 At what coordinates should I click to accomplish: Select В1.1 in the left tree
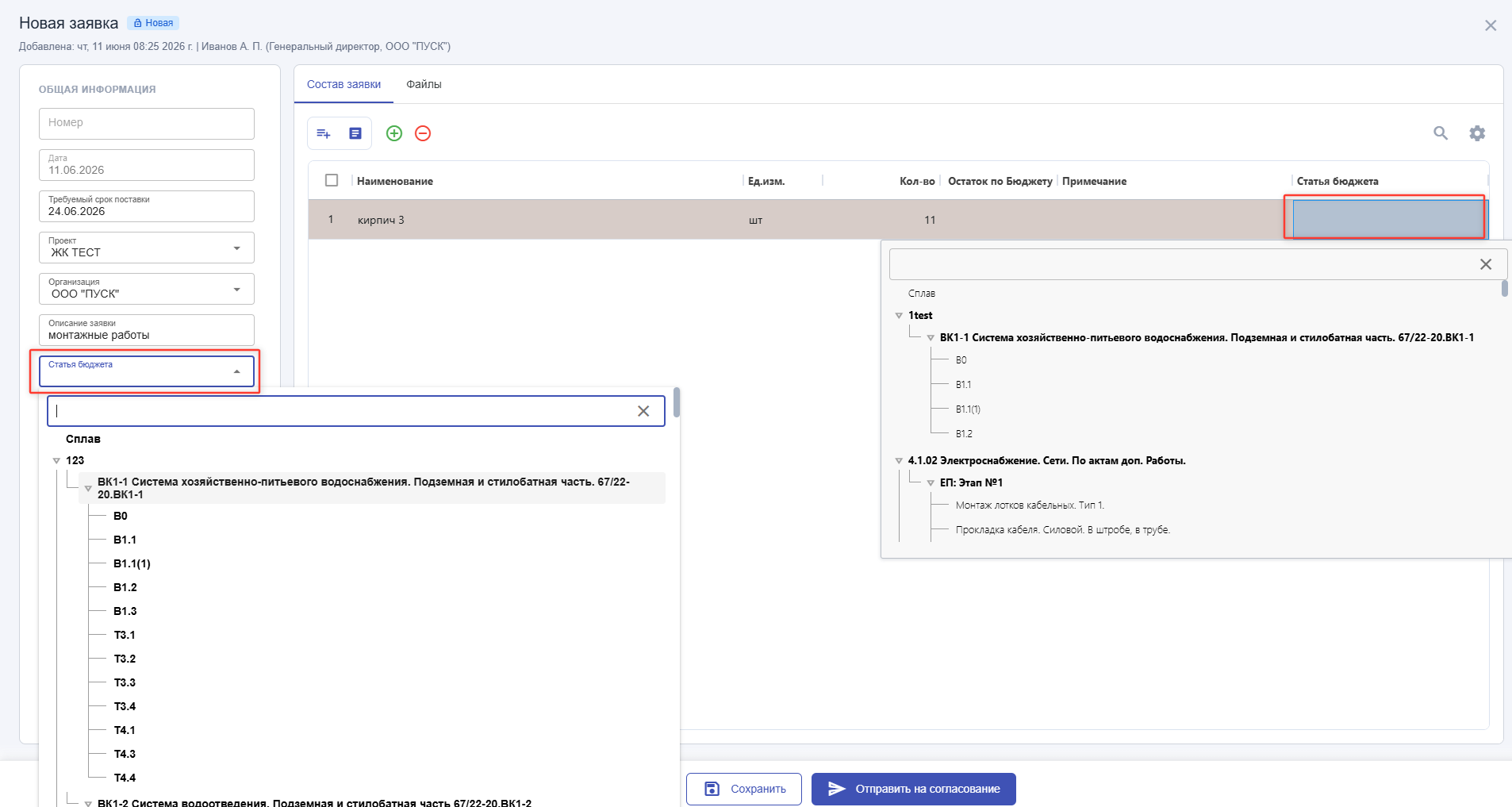(125, 540)
